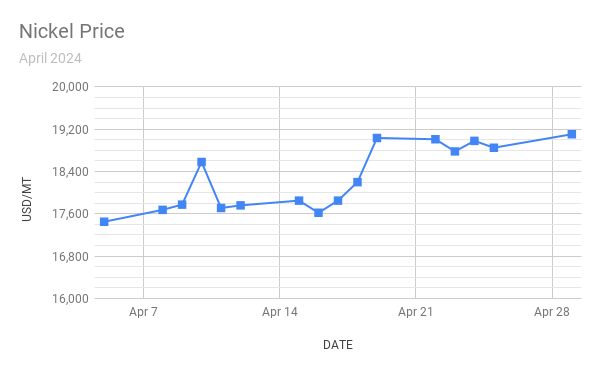Click the last data point after Apr 28
Image resolution: width=600 pixels, height=371 pixels.
tap(572, 134)
